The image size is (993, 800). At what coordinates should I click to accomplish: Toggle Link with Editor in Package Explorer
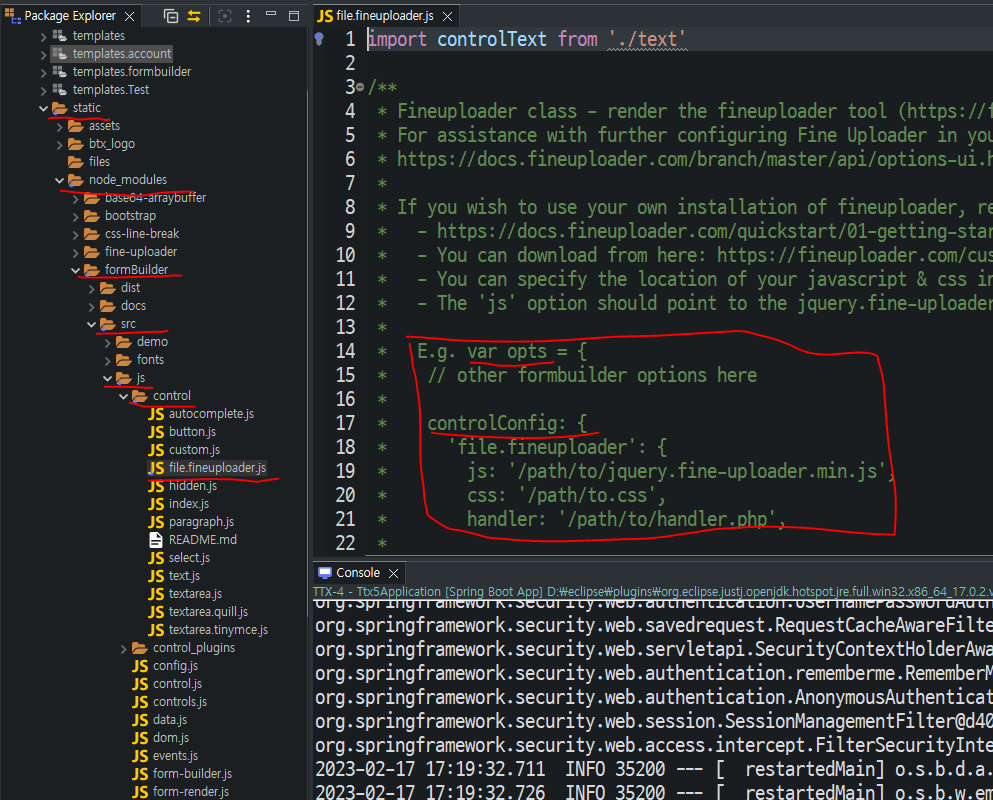tap(193, 15)
